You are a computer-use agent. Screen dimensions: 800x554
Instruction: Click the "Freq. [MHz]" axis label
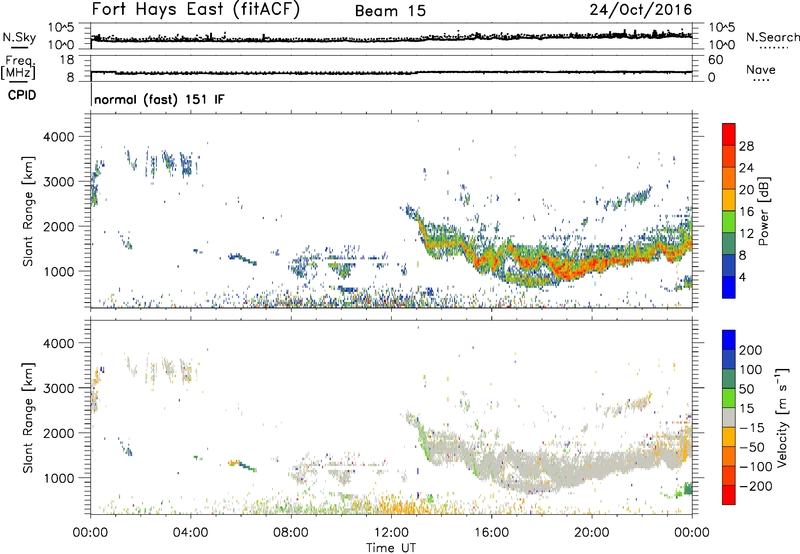[x=19, y=68]
